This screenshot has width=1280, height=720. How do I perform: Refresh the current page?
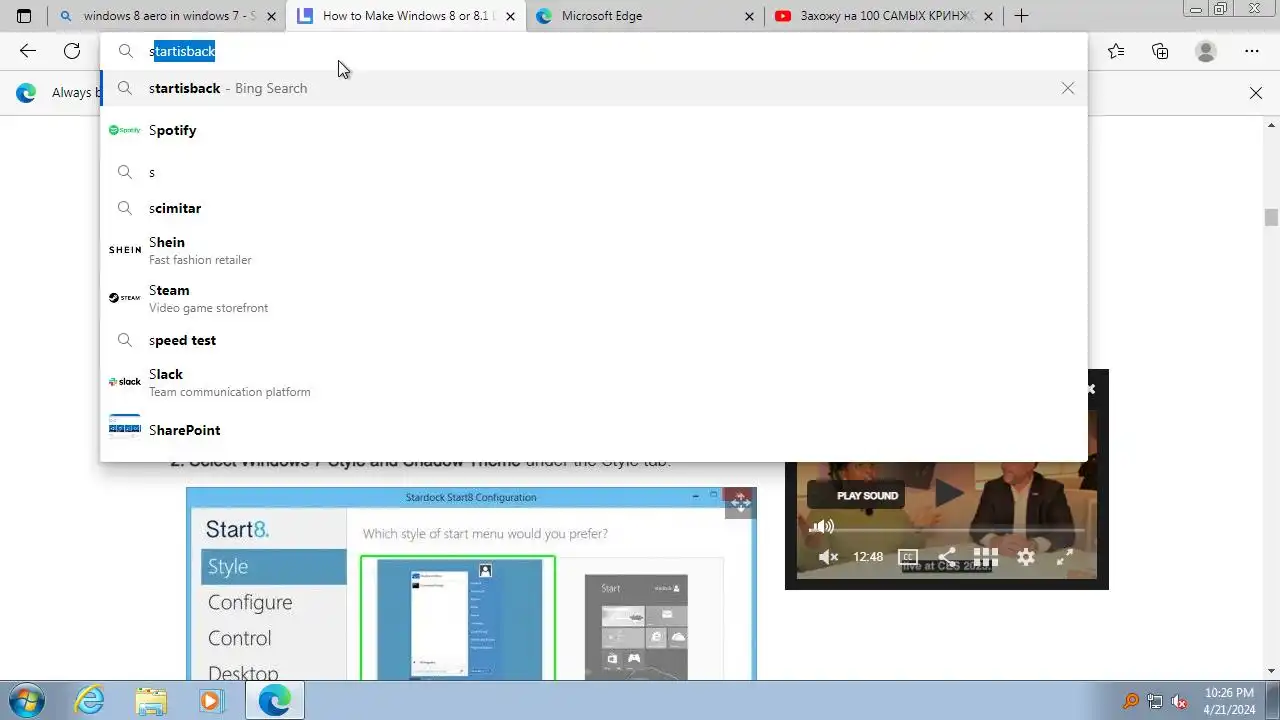(x=72, y=51)
